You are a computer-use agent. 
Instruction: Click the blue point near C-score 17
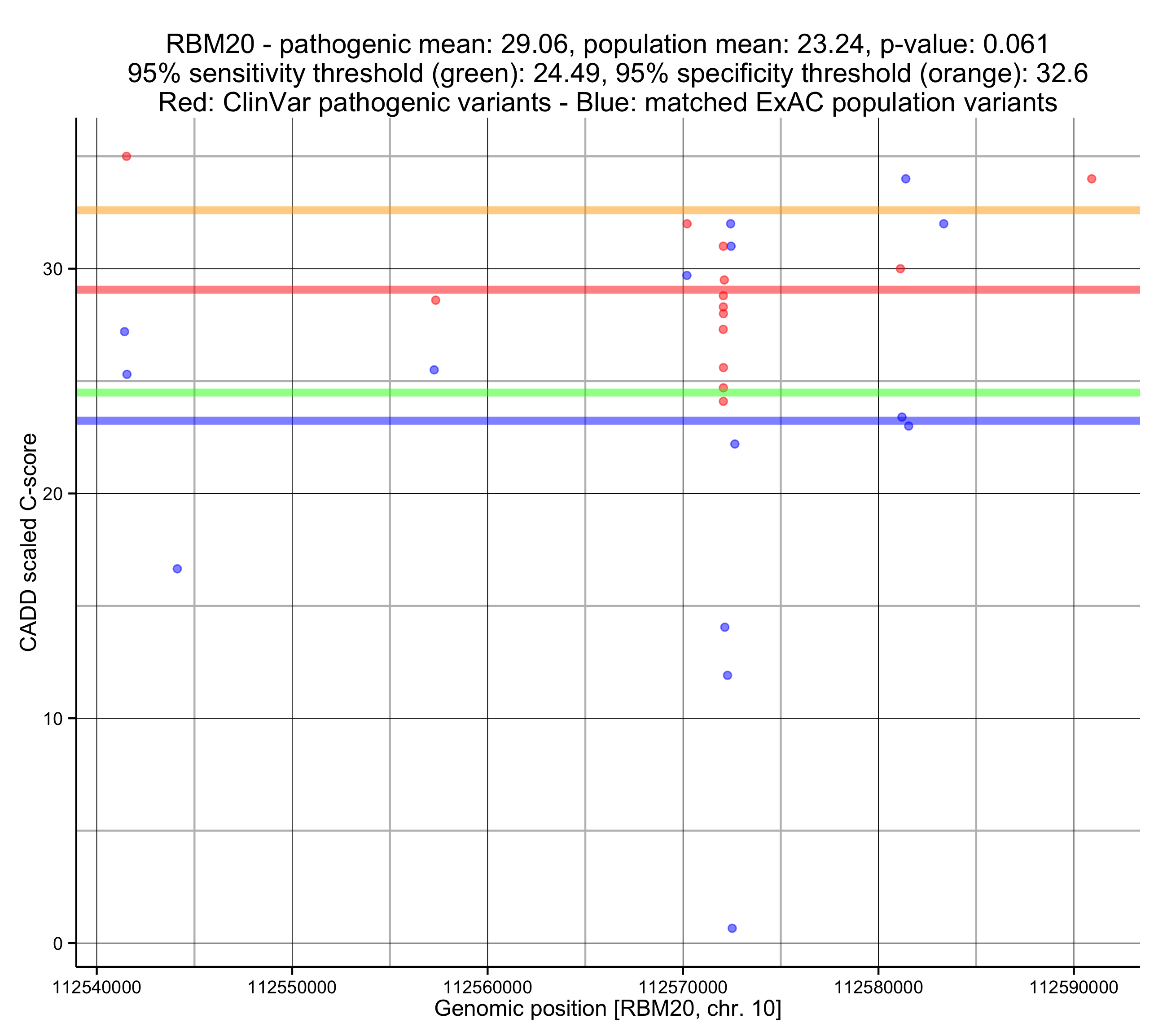click(177, 568)
